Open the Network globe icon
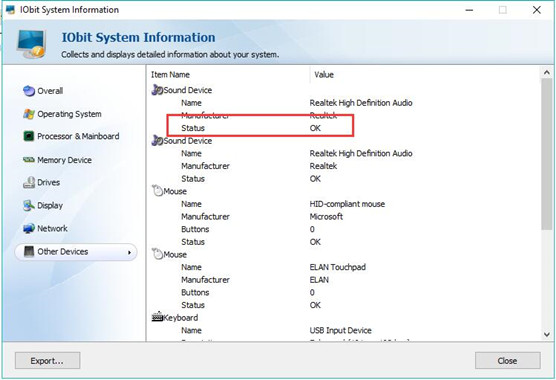 click(x=29, y=229)
